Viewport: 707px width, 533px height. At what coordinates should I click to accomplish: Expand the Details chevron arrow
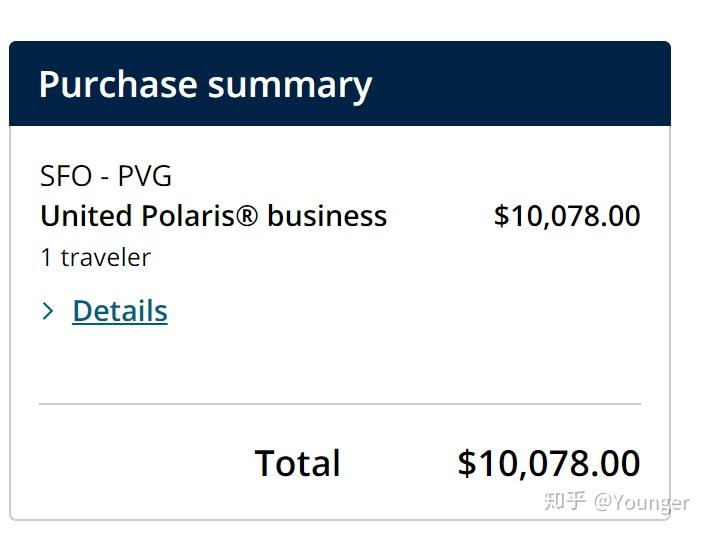pyautogui.click(x=47, y=311)
